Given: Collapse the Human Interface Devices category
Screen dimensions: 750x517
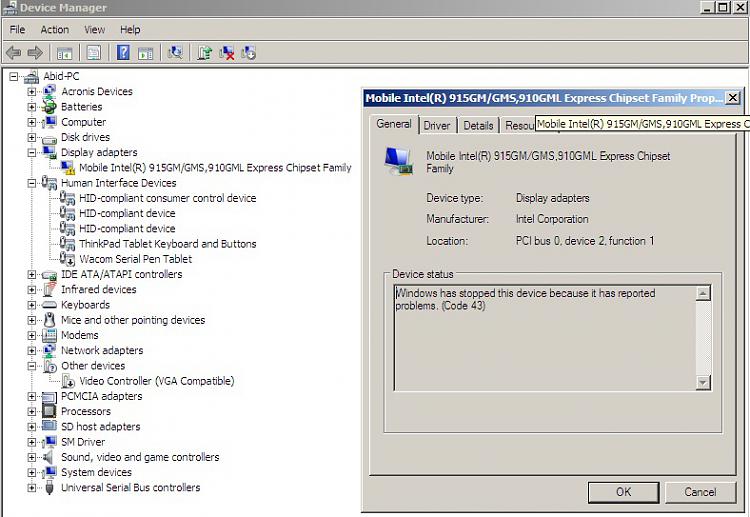Looking at the screenshot, I should 31,183.
